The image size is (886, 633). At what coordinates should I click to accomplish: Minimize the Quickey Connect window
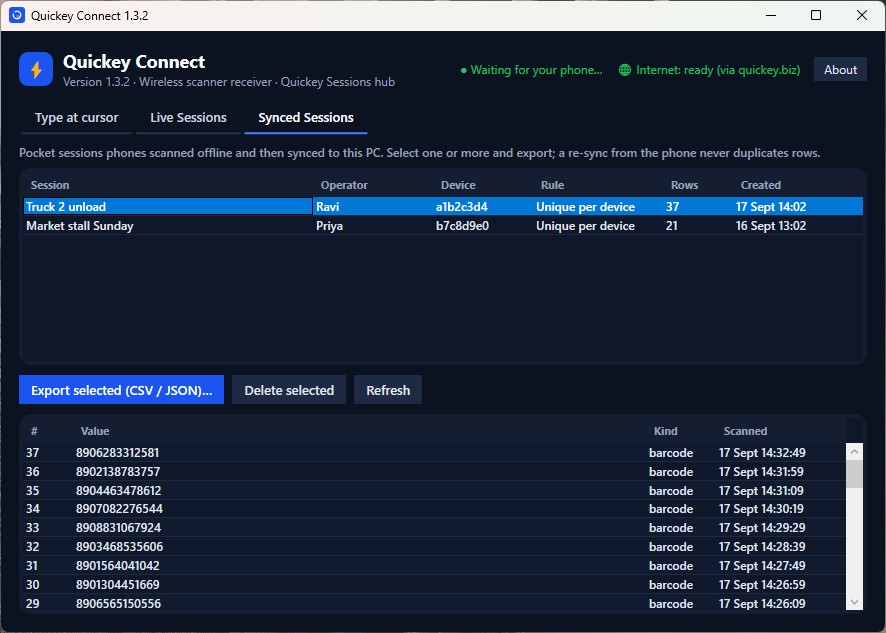click(x=771, y=15)
